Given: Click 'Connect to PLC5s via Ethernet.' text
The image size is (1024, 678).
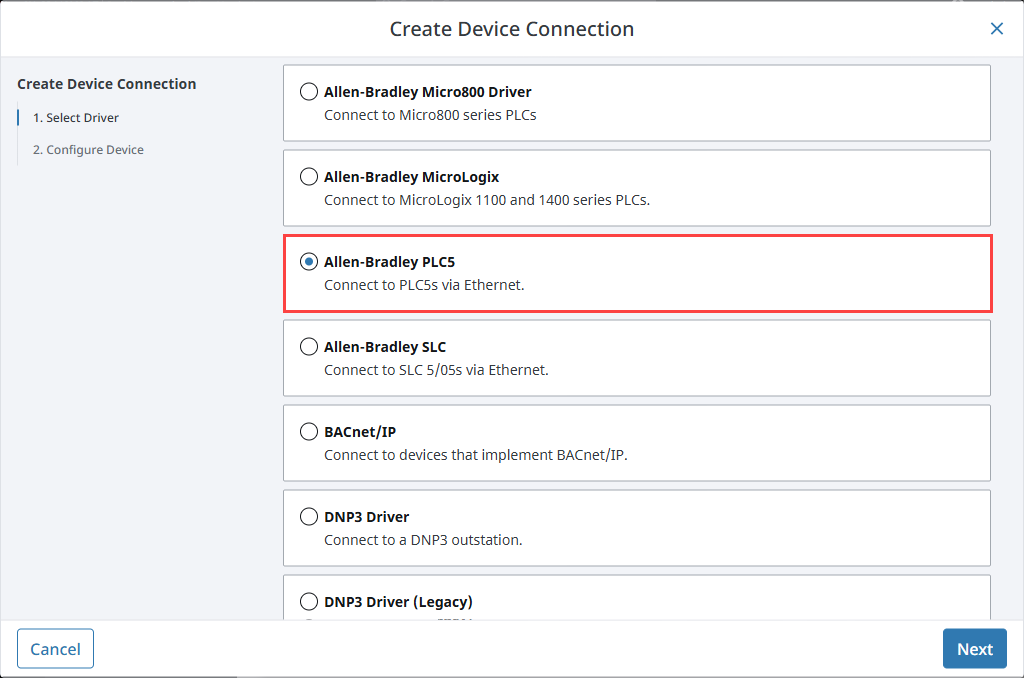Looking at the screenshot, I should (x=424, y=285).
